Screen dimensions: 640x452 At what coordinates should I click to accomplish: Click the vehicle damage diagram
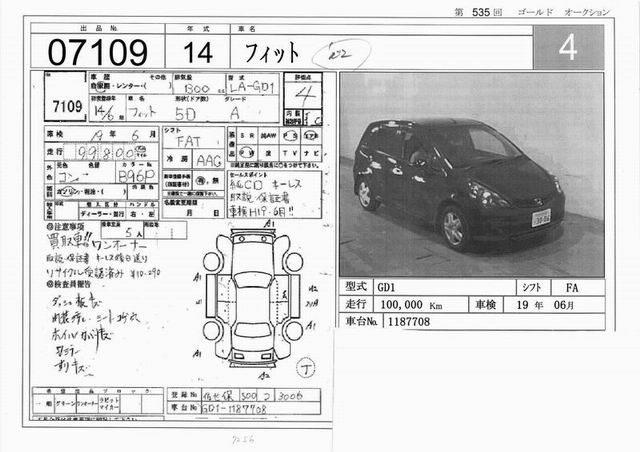pos(253,299)
